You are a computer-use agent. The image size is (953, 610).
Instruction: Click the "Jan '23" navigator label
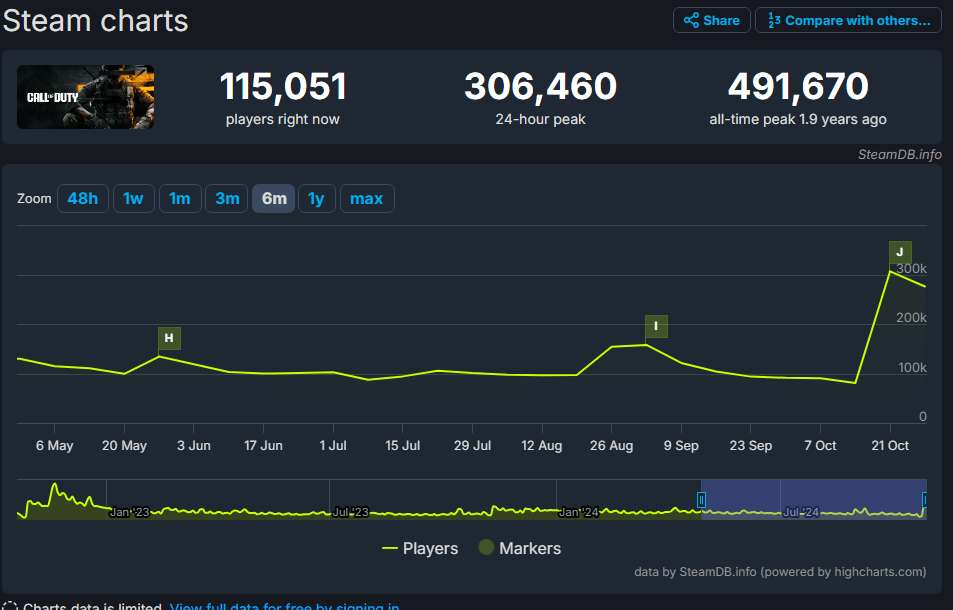coord(129,512)
